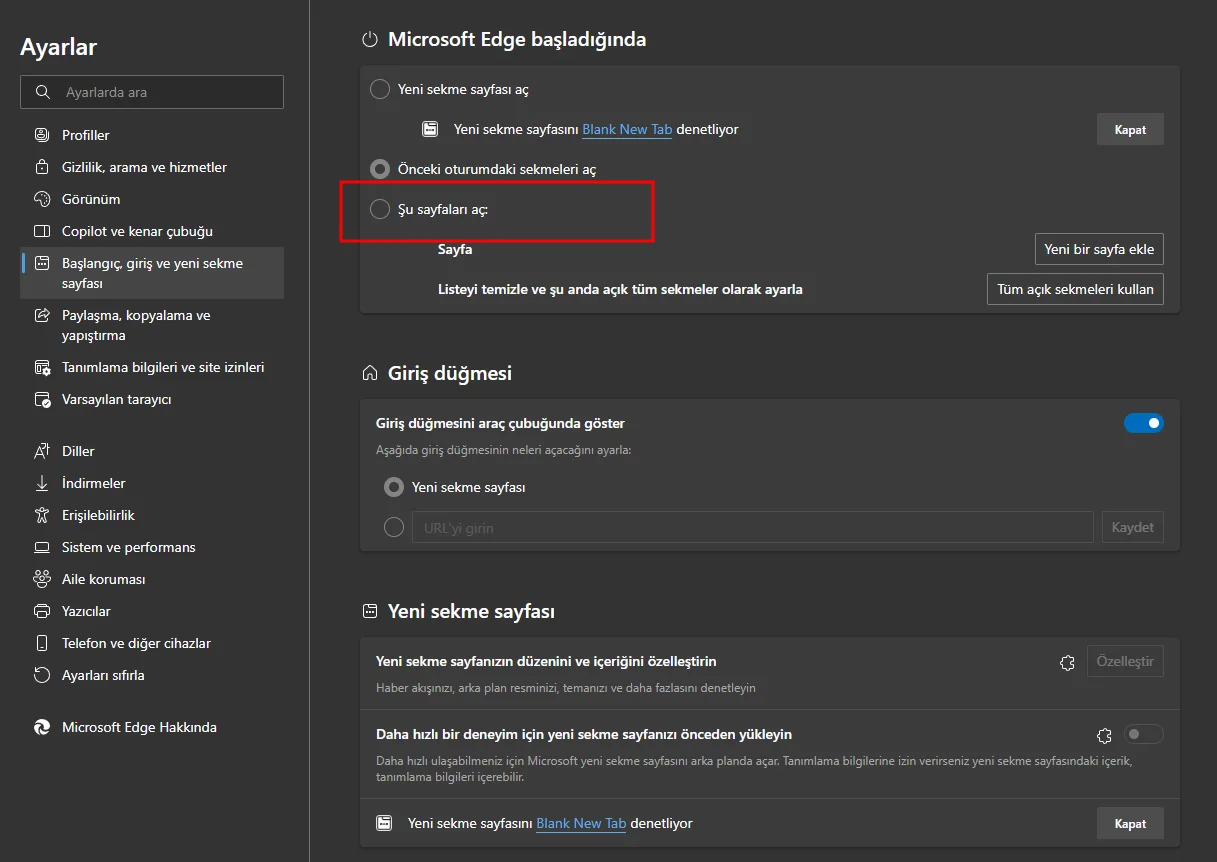Click the Yazıcılar printer icon
The image size is (1217, 862).
coord(42,611)
